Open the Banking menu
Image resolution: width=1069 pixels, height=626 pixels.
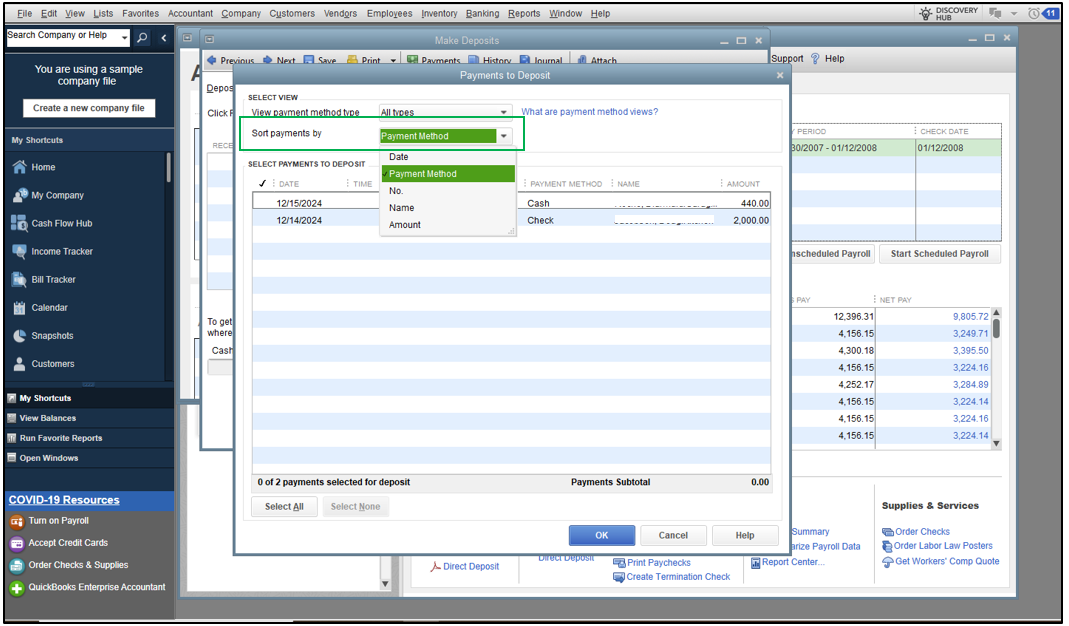[x=484, y=13]
